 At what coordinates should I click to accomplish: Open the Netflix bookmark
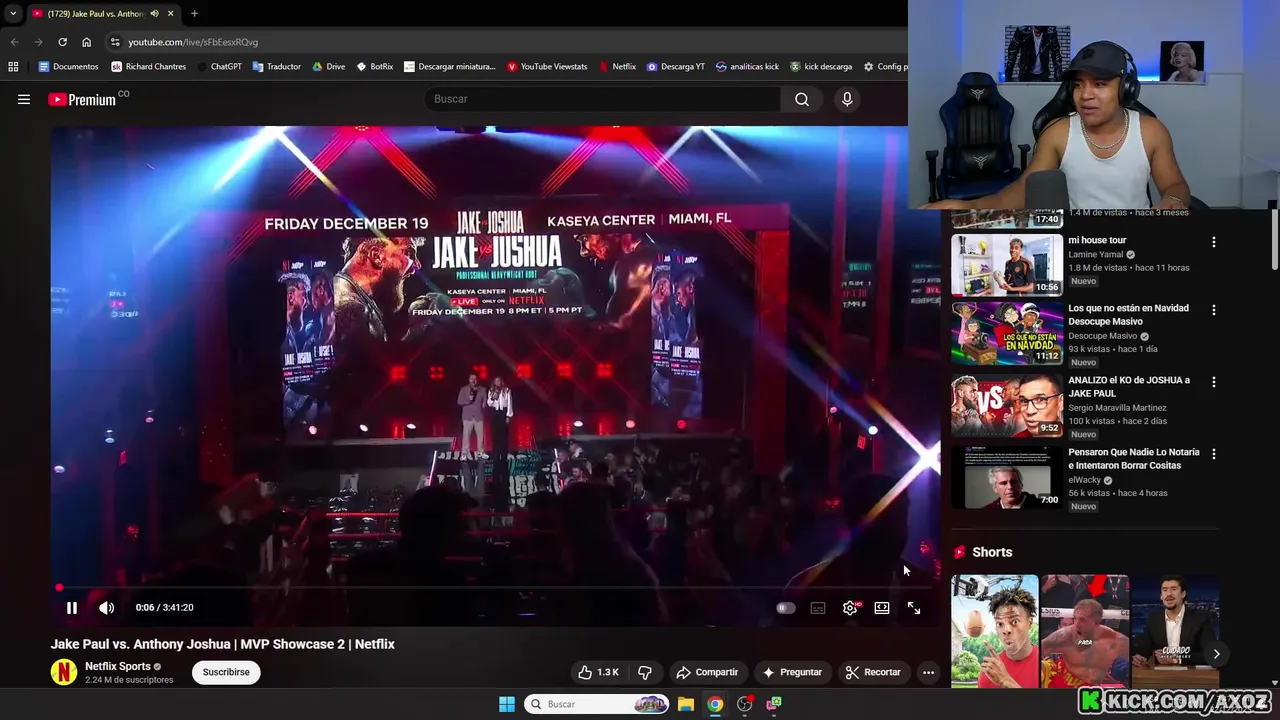(617, 67)
